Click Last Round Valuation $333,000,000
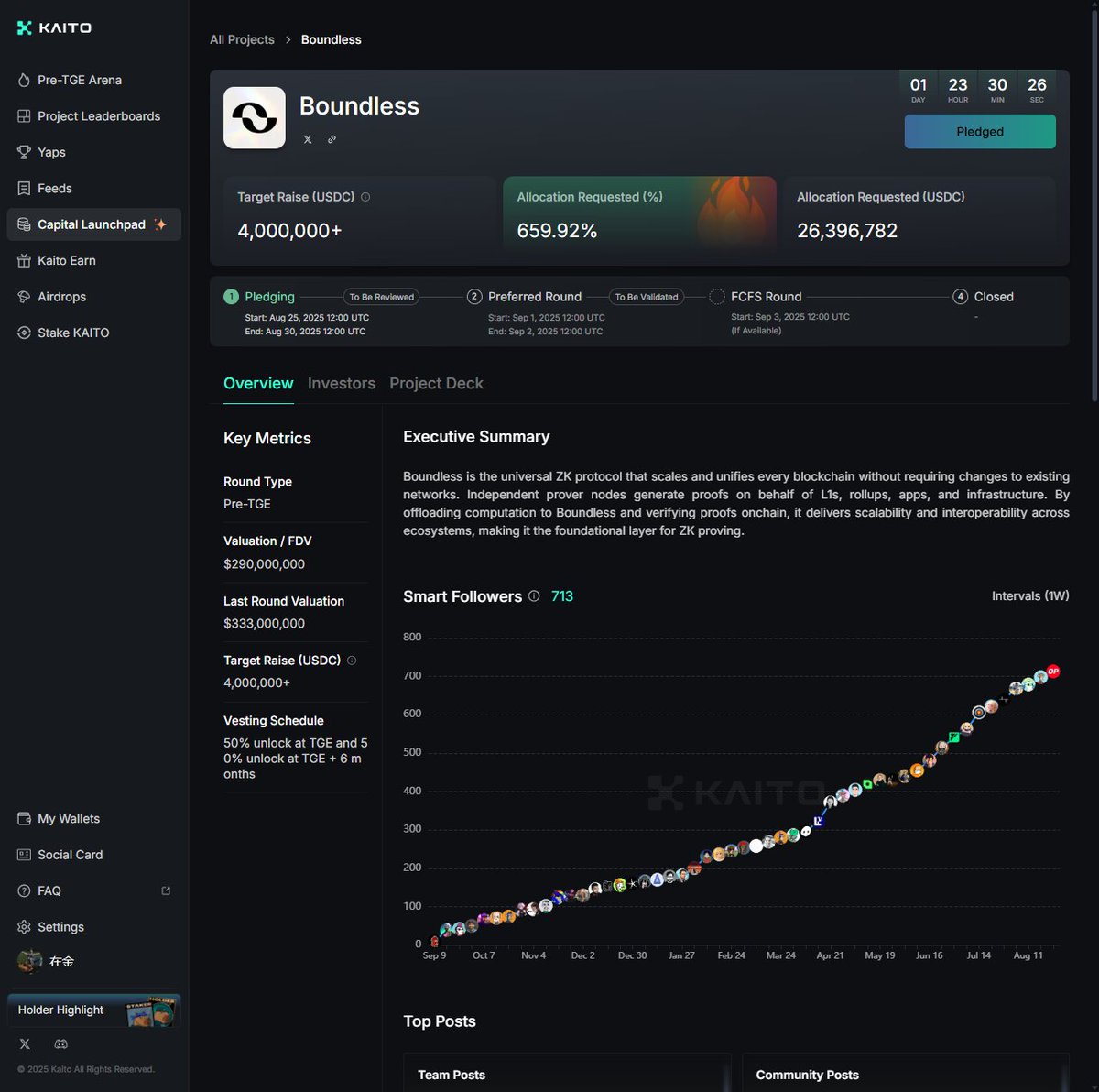The width and height of the screenshot is (1099, 1092). point(265,623)
